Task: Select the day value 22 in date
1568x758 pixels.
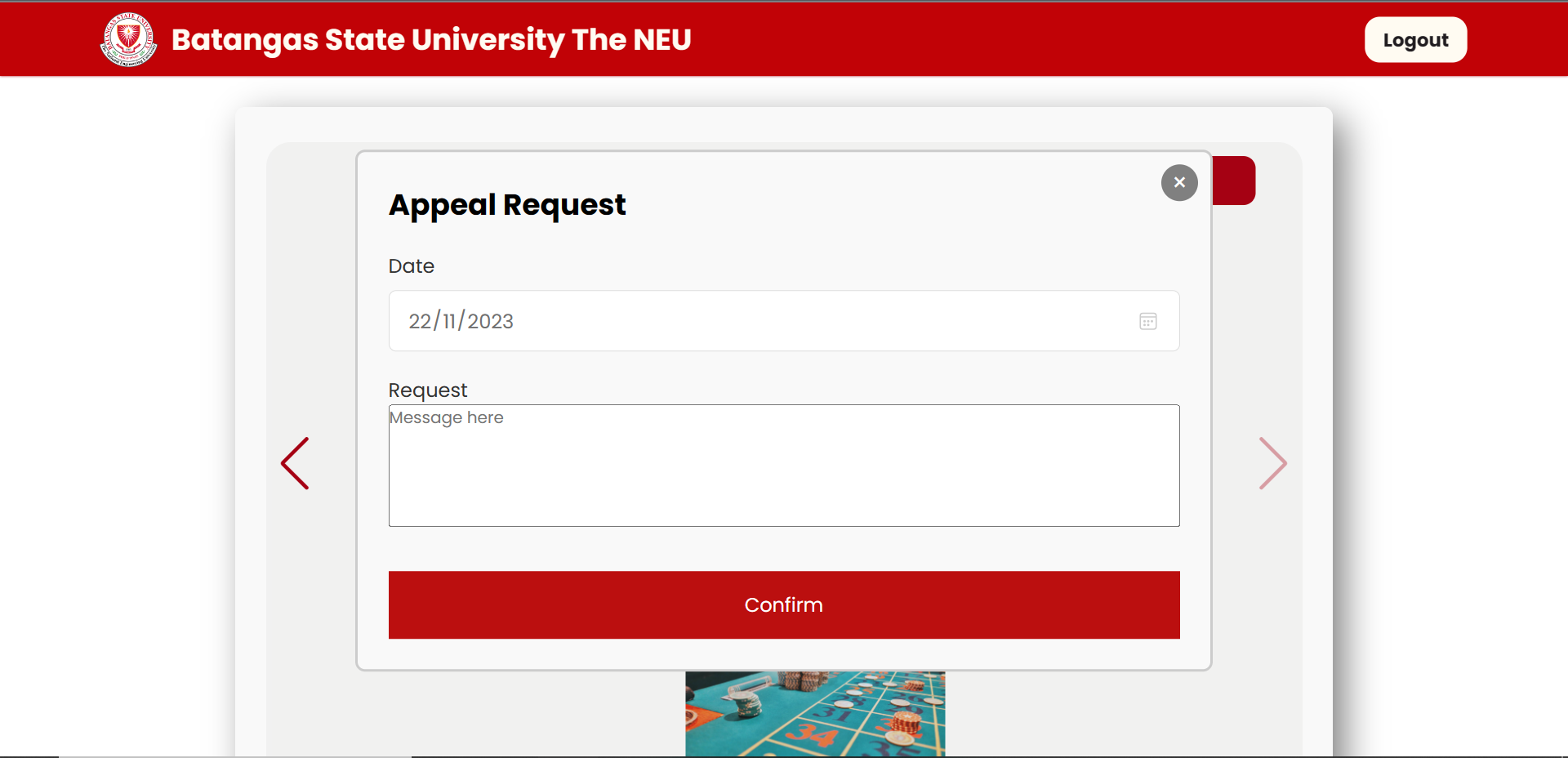Action: tap(420, 321)
